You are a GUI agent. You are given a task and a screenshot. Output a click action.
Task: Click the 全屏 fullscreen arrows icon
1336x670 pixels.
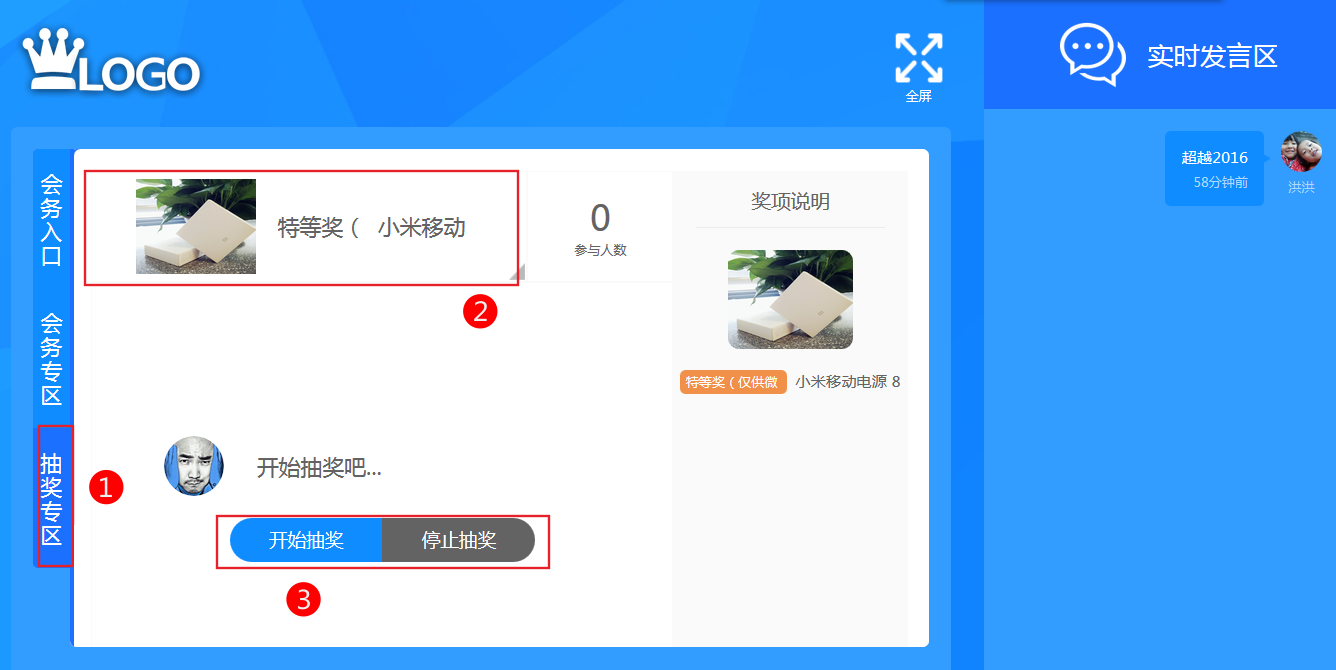(x=918, y=58)
